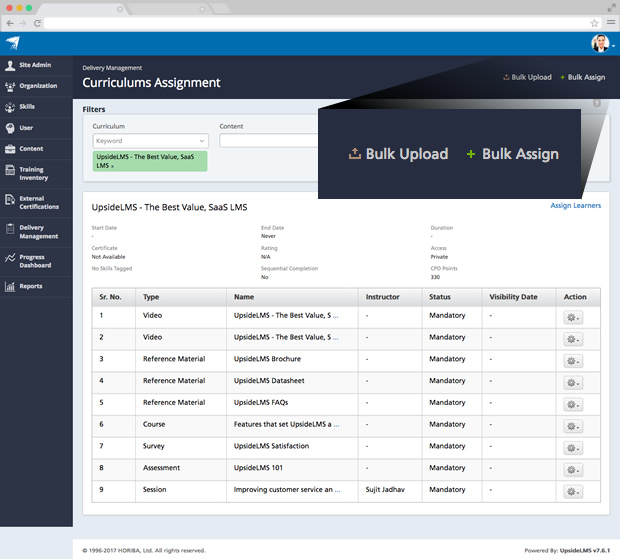Screen dimensions: 620x559
Task: Open action gear for the Session row
Action: (x=573, y=492)
